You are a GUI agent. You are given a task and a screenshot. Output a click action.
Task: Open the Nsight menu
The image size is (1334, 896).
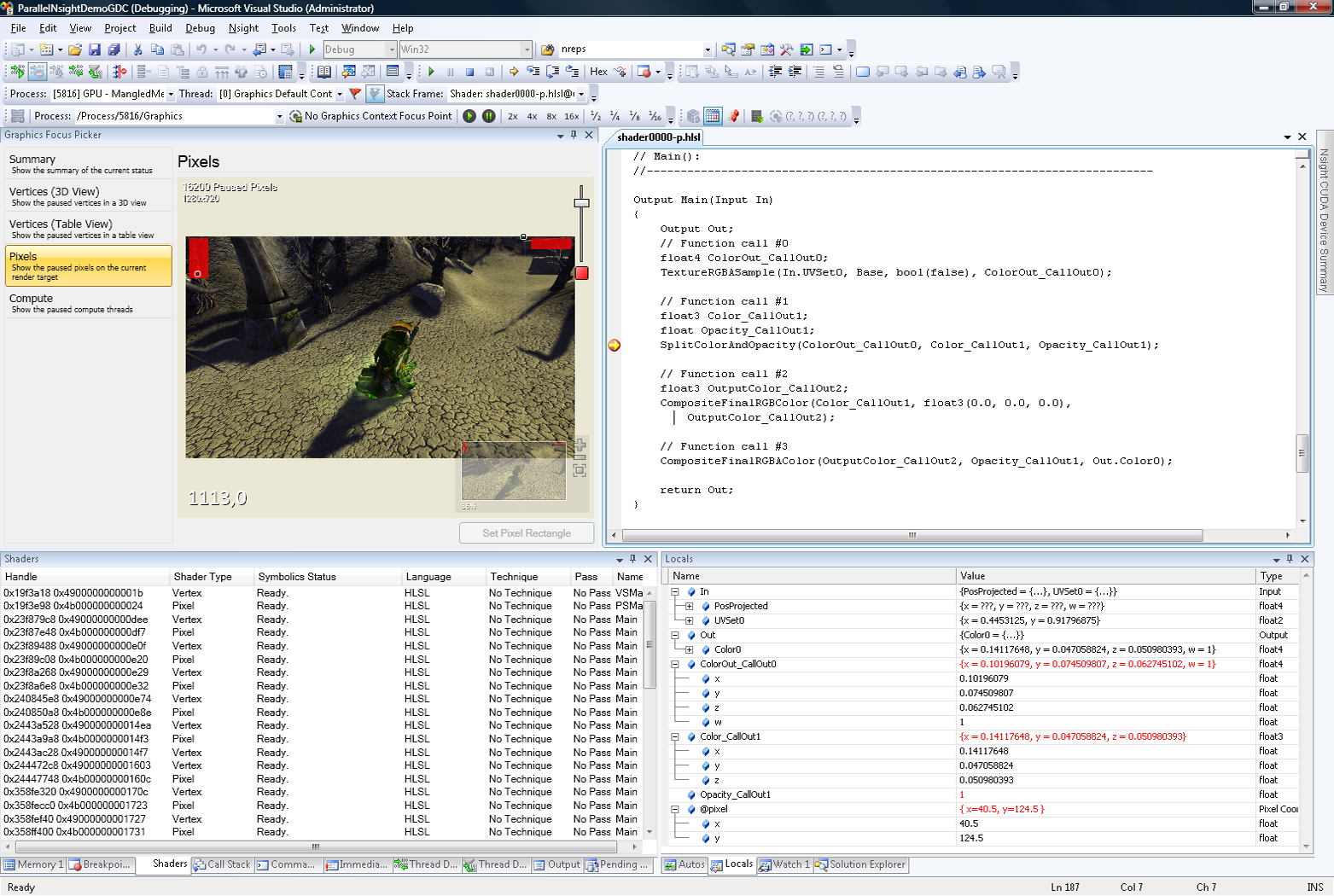[243, 28]
